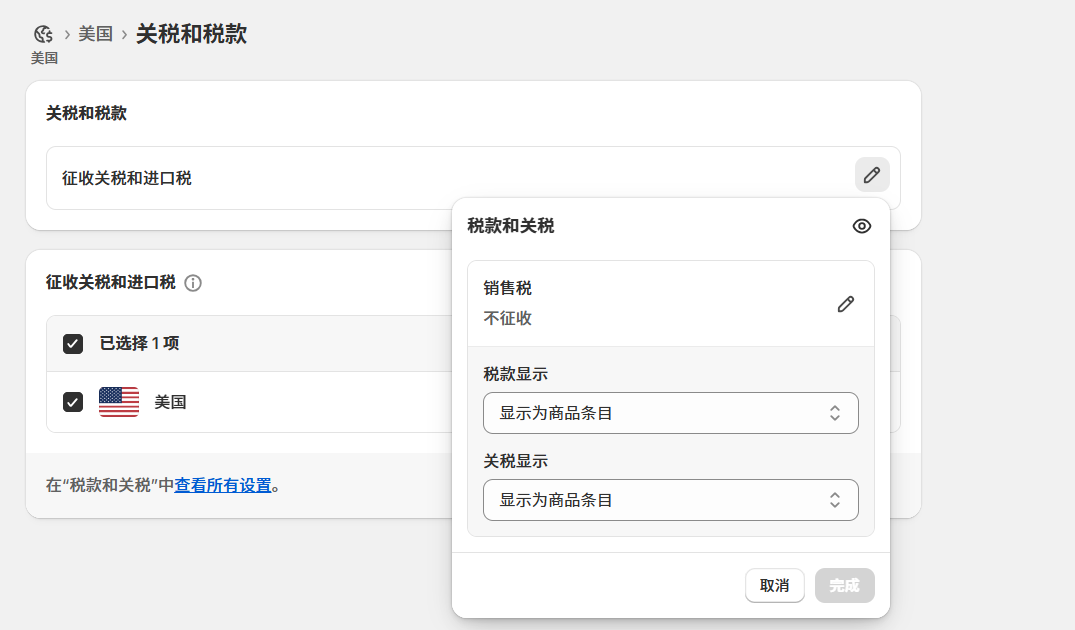Open 查看所有设置 link
Viewport: 1075px width, 630px height.
[225, 485]
